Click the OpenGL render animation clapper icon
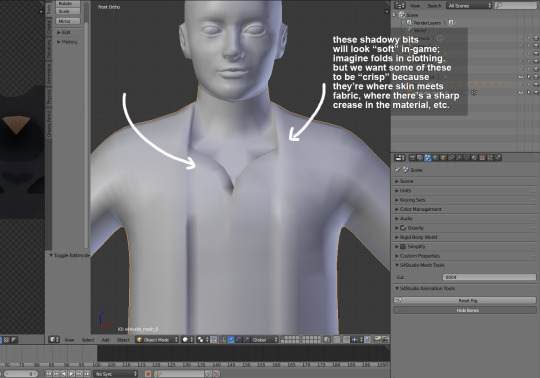Viewport: 540px width, 378px height. [385, 340]
